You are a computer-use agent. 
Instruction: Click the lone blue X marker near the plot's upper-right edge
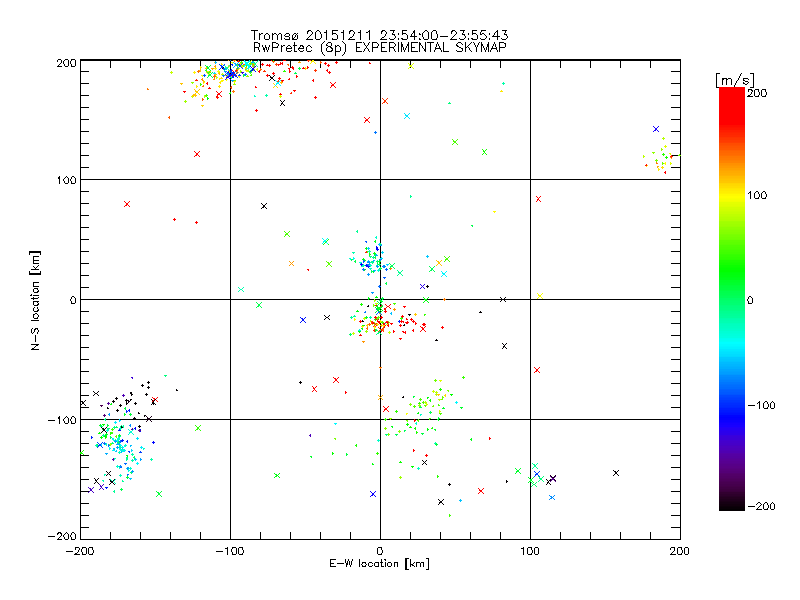[656, 129]
